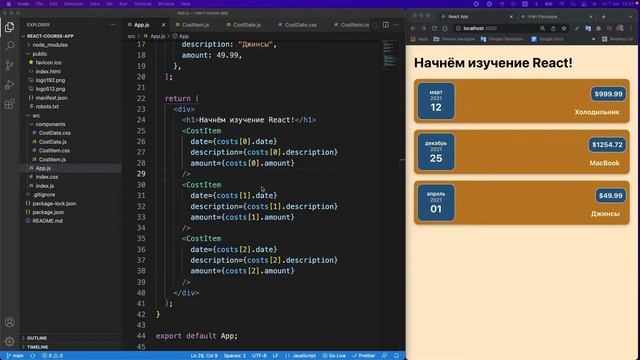Open errors and warnings count in status bar
Screen dimensions: 640x360
[x=52, y=356]
